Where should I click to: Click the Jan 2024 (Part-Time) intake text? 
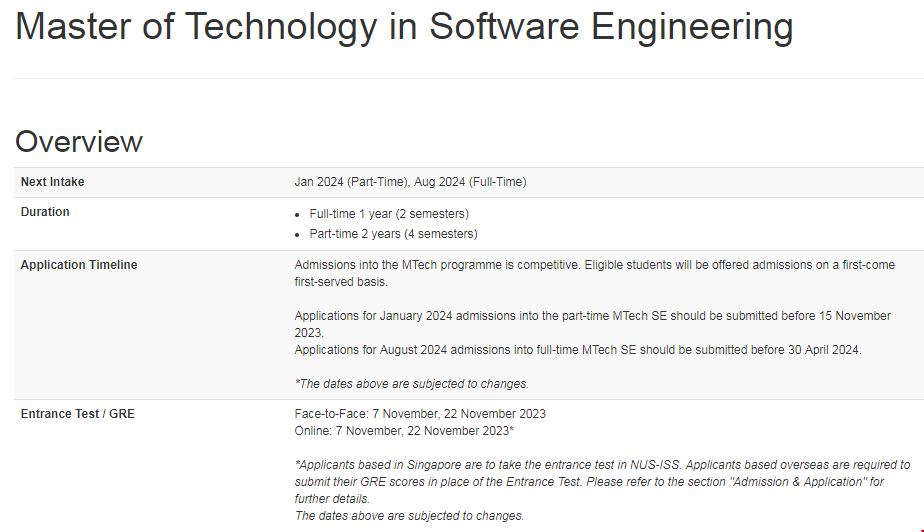click(x=348, y=182)
